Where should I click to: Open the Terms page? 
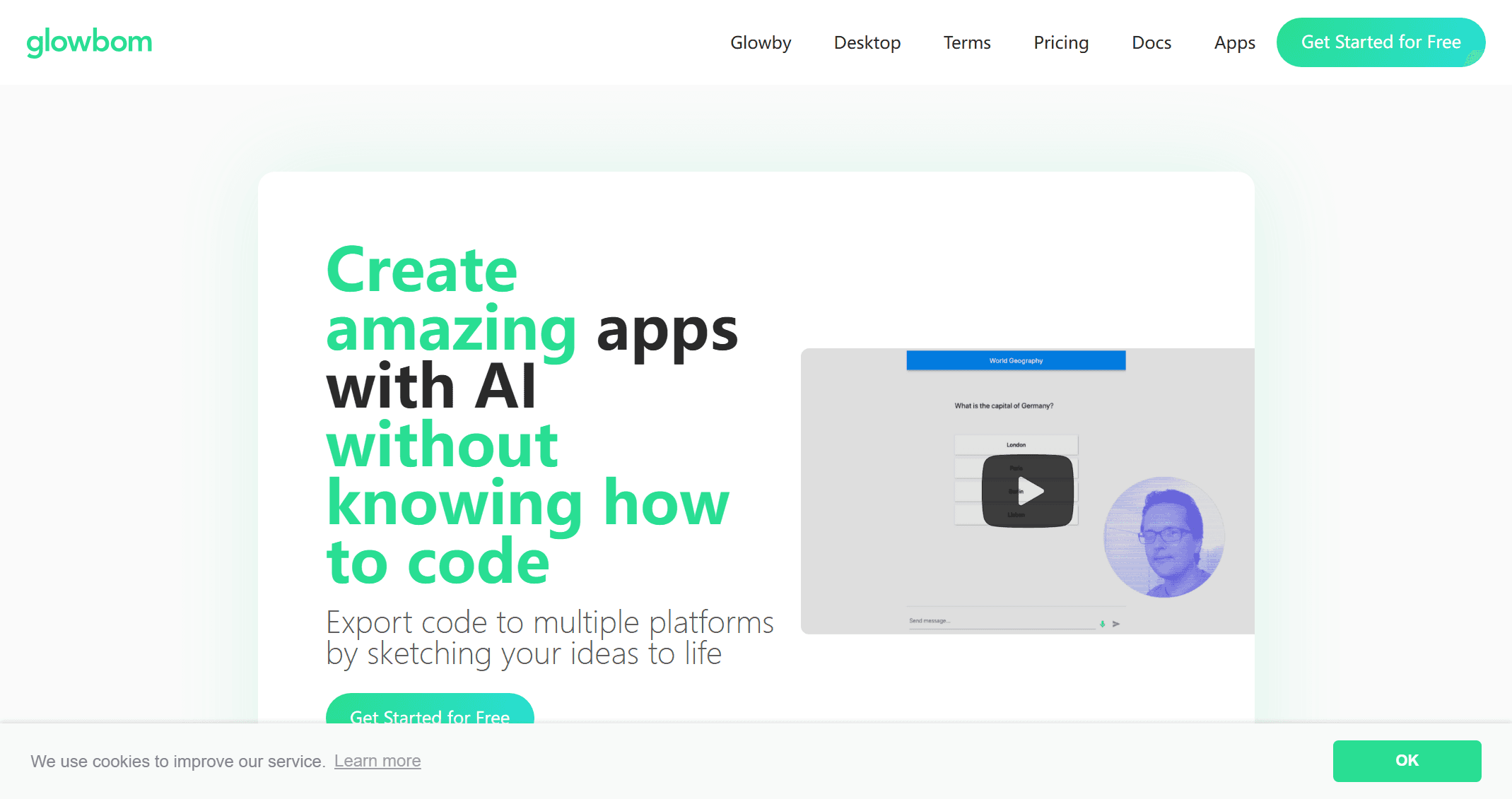pos(967,42)
